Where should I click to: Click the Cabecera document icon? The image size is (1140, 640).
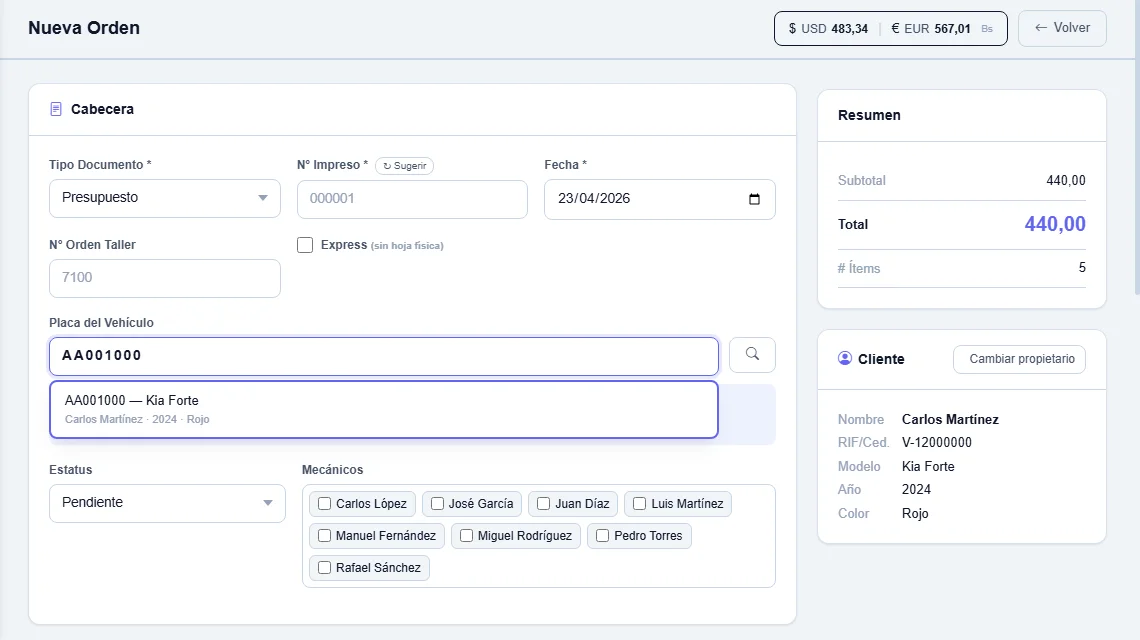(56, 109)
